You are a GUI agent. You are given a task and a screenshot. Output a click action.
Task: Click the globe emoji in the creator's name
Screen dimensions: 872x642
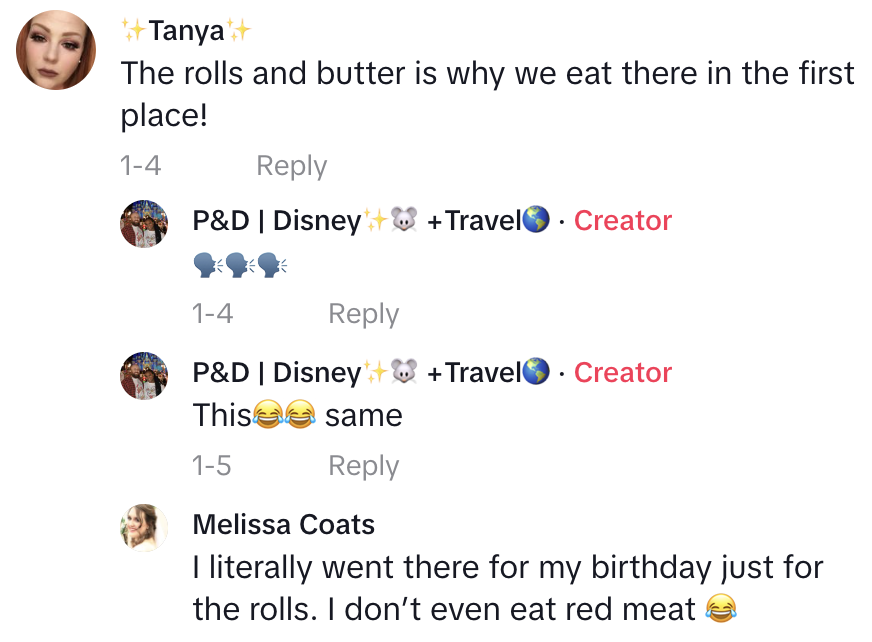click(x=537, y=220)
